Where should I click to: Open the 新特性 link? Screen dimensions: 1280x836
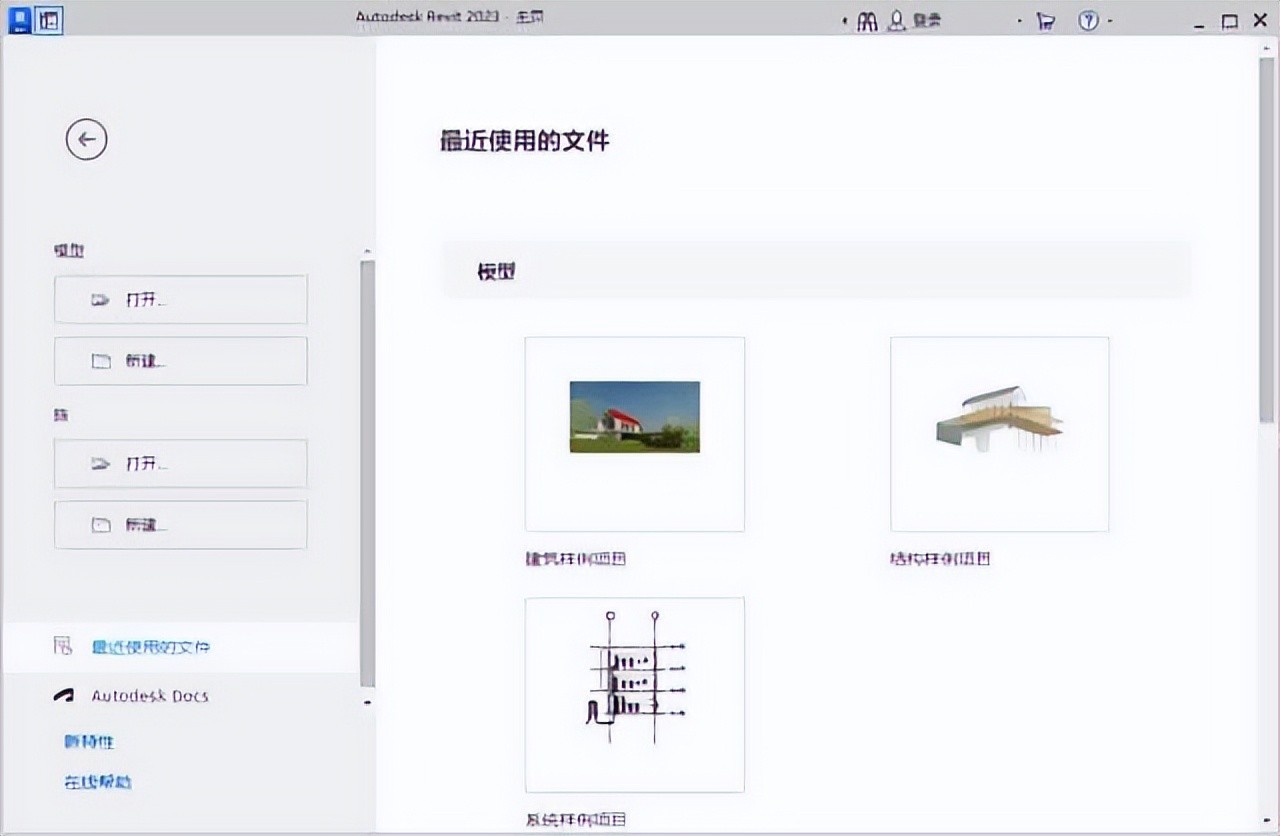point(90,742)
